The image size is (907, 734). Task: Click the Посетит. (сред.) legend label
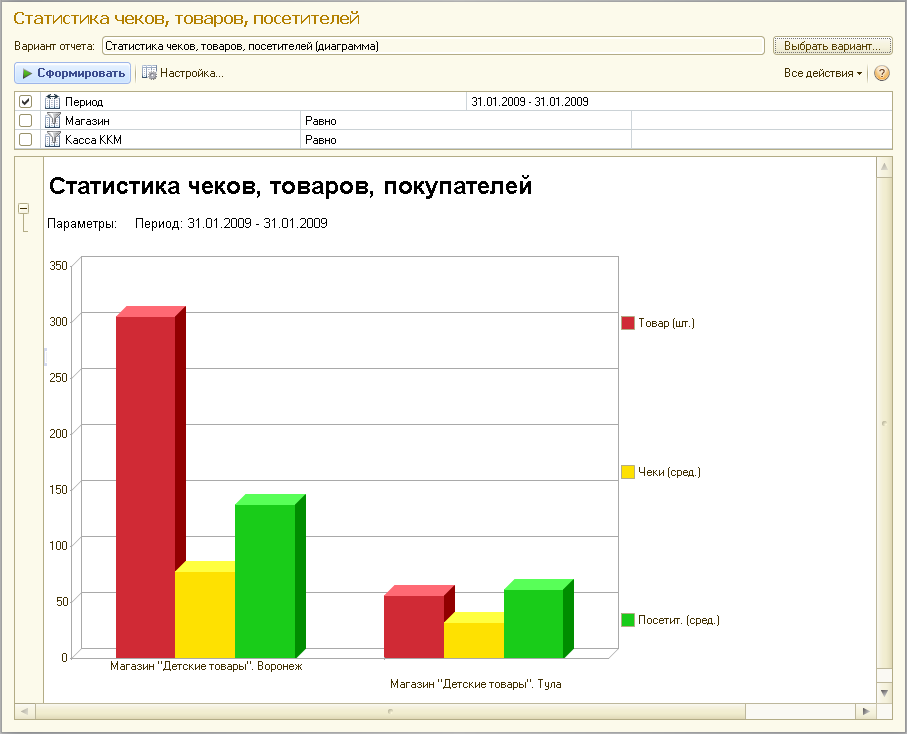[x=679, y=620]
